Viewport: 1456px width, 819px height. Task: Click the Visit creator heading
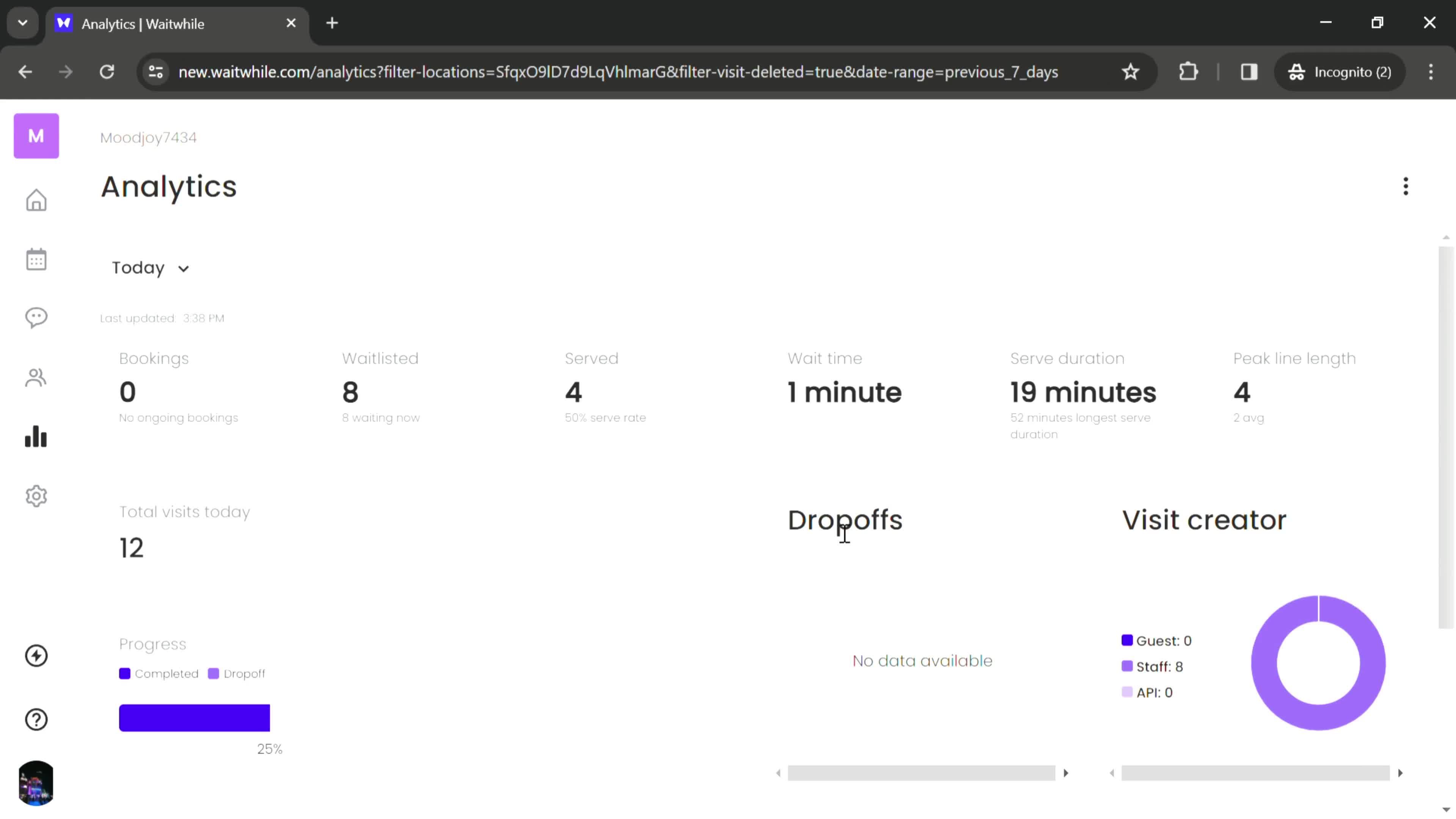[1204, 520]
